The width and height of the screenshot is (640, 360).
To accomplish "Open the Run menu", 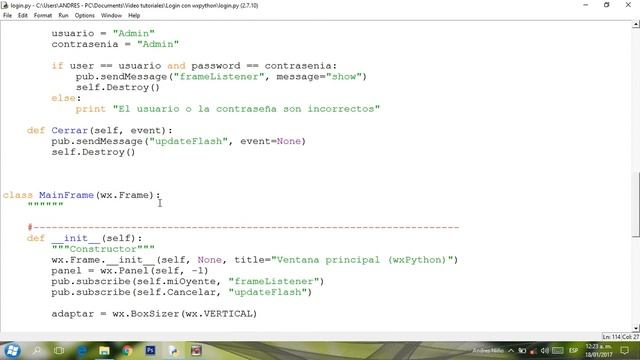I will coord(63,16).
